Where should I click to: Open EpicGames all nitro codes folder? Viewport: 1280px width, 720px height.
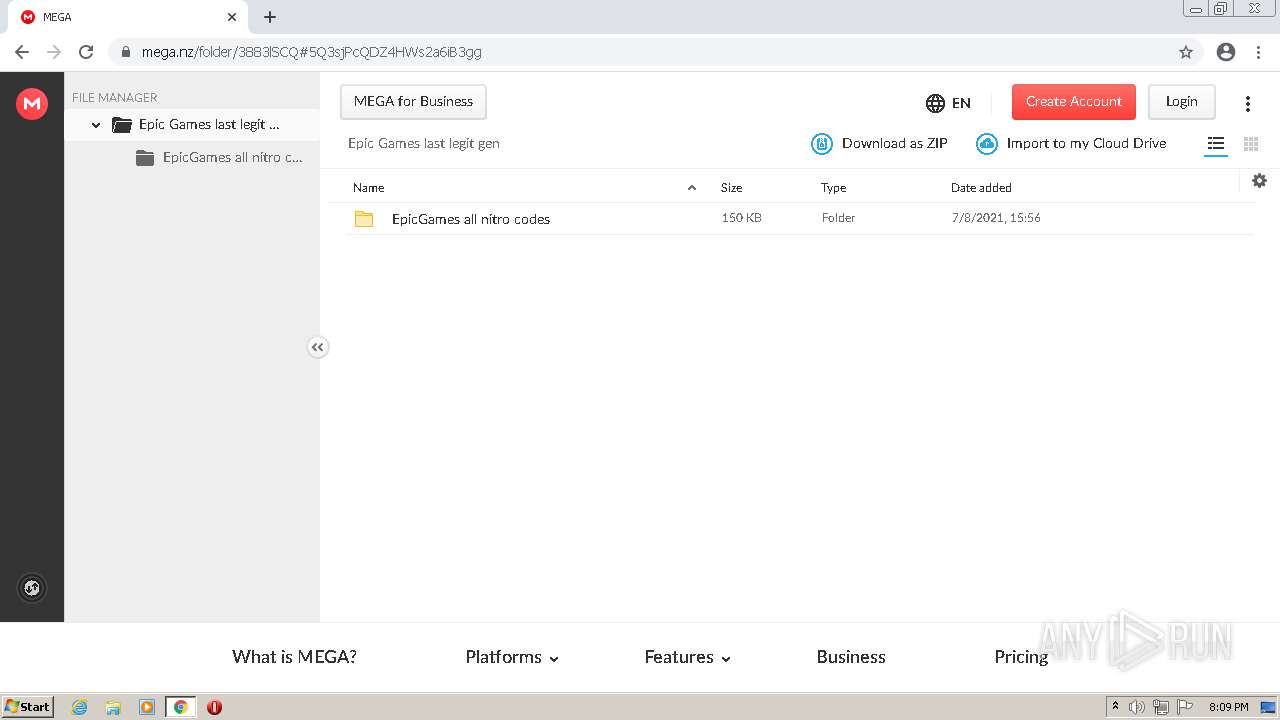(471, 219)
